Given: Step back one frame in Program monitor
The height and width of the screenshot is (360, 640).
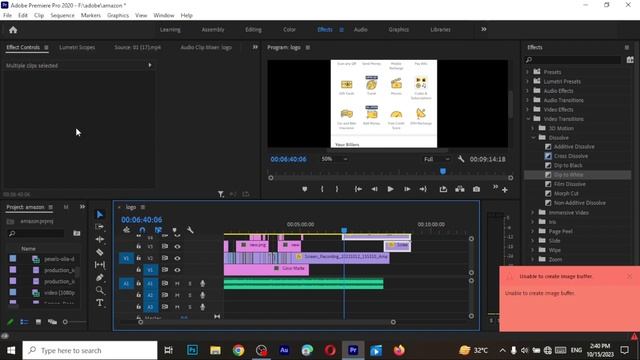Looking at the screenshot, I should tap(374, 189).
